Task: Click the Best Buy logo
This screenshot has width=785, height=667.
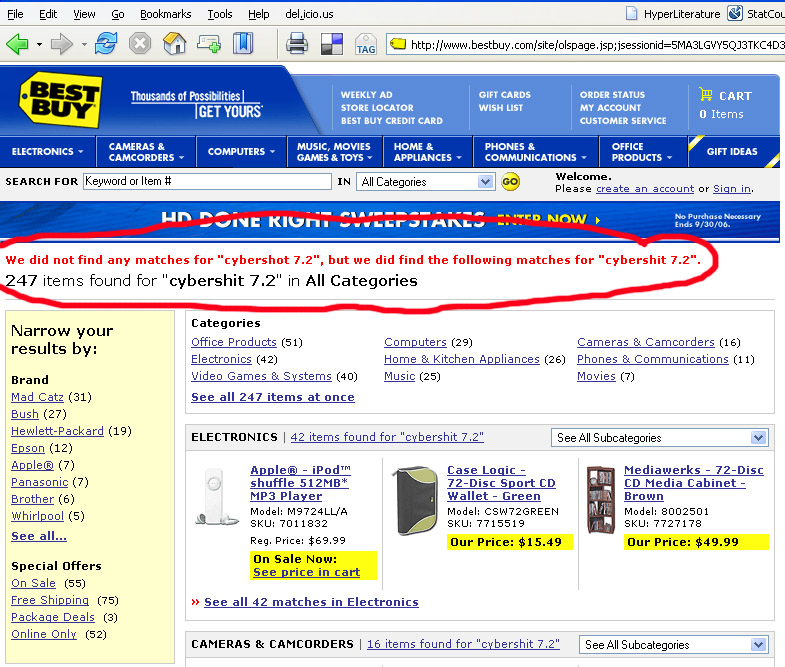Action: pos(61,100)
